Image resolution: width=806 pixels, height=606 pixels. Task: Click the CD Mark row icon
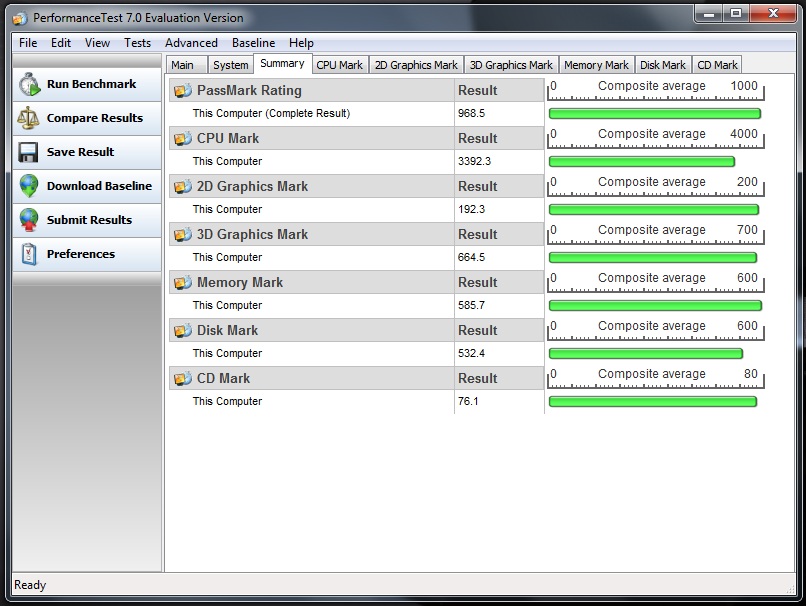[x=183, y=378]
